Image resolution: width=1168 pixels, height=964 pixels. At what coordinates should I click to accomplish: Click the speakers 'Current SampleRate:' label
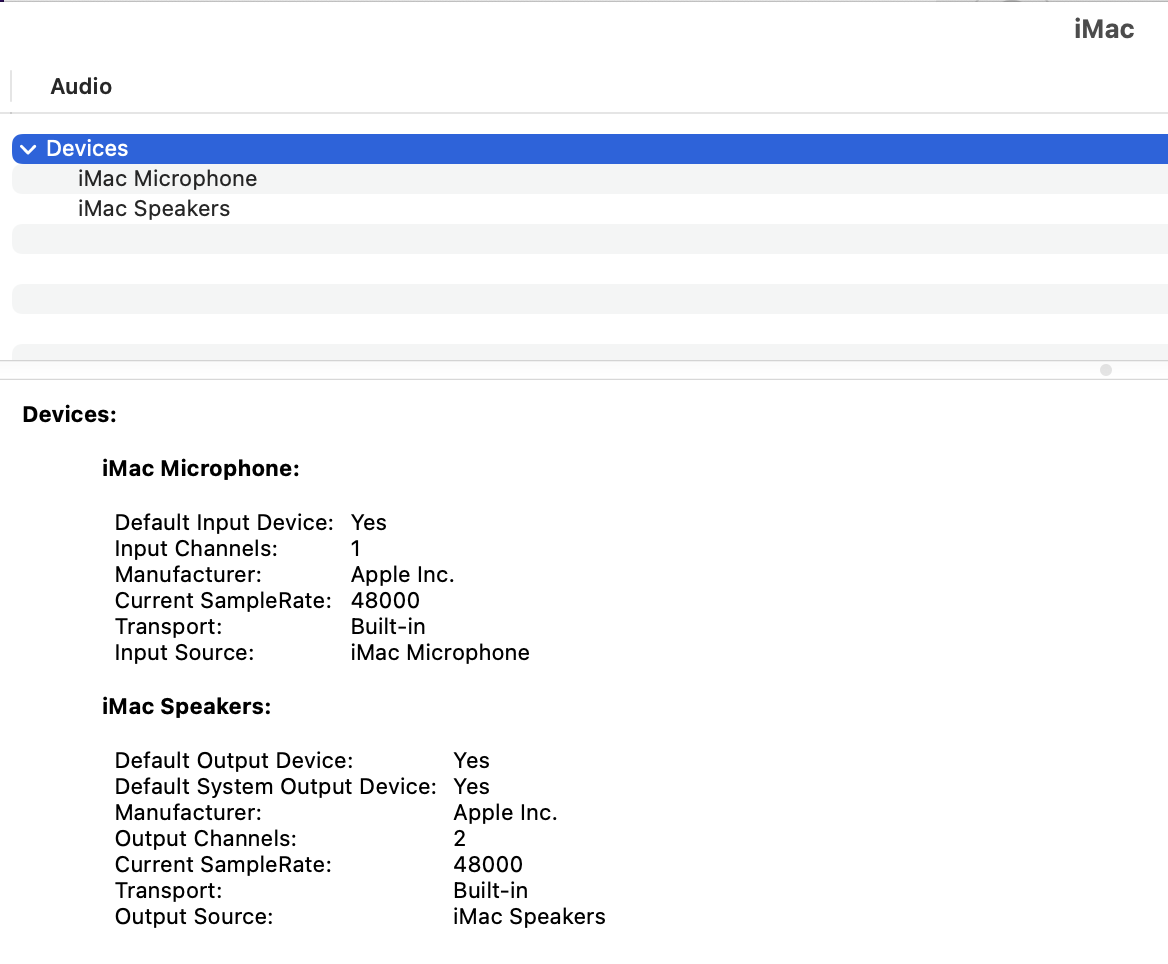click(x=223, y=865)
